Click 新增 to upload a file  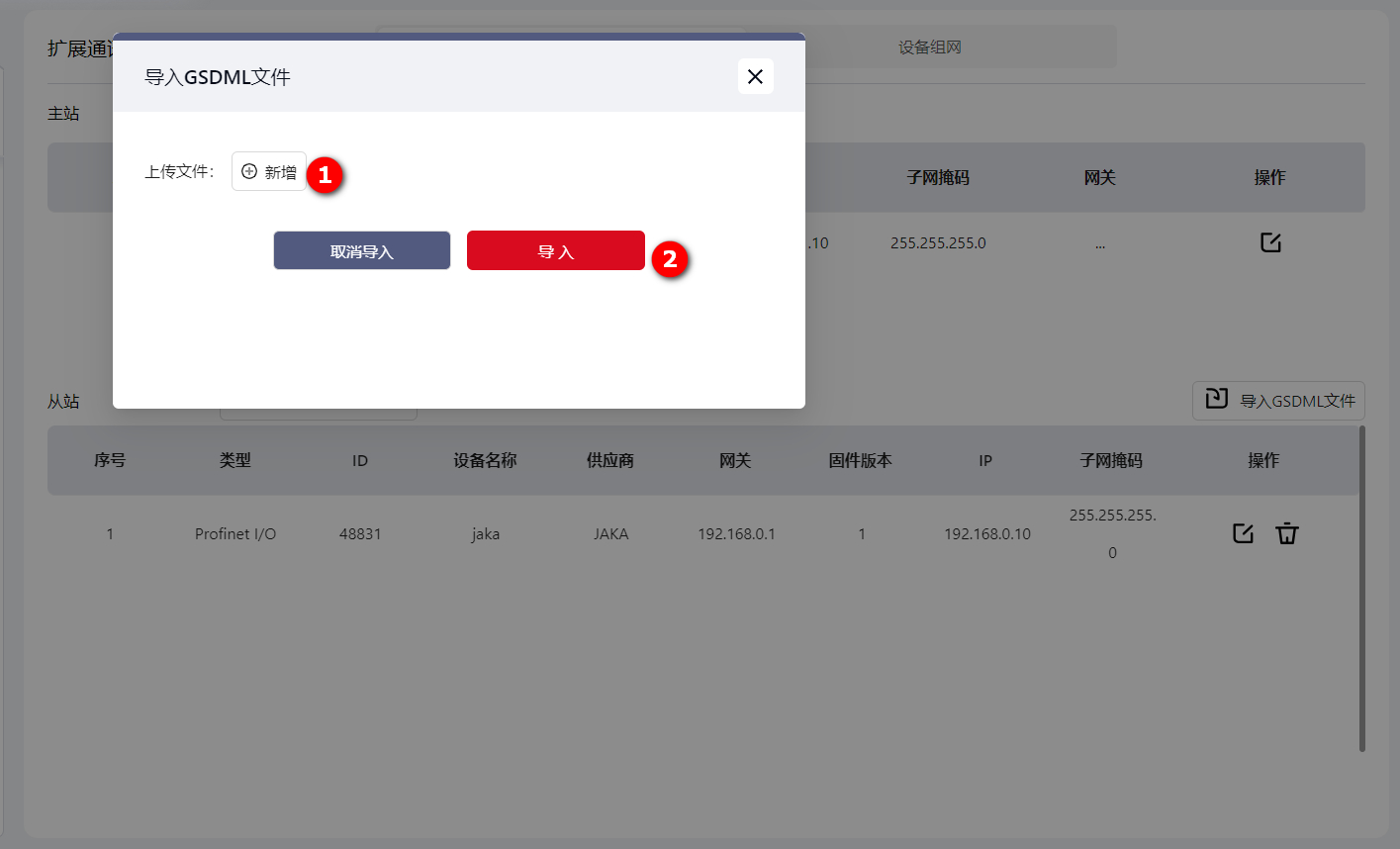pyautogui.click(x=269, y=171)
